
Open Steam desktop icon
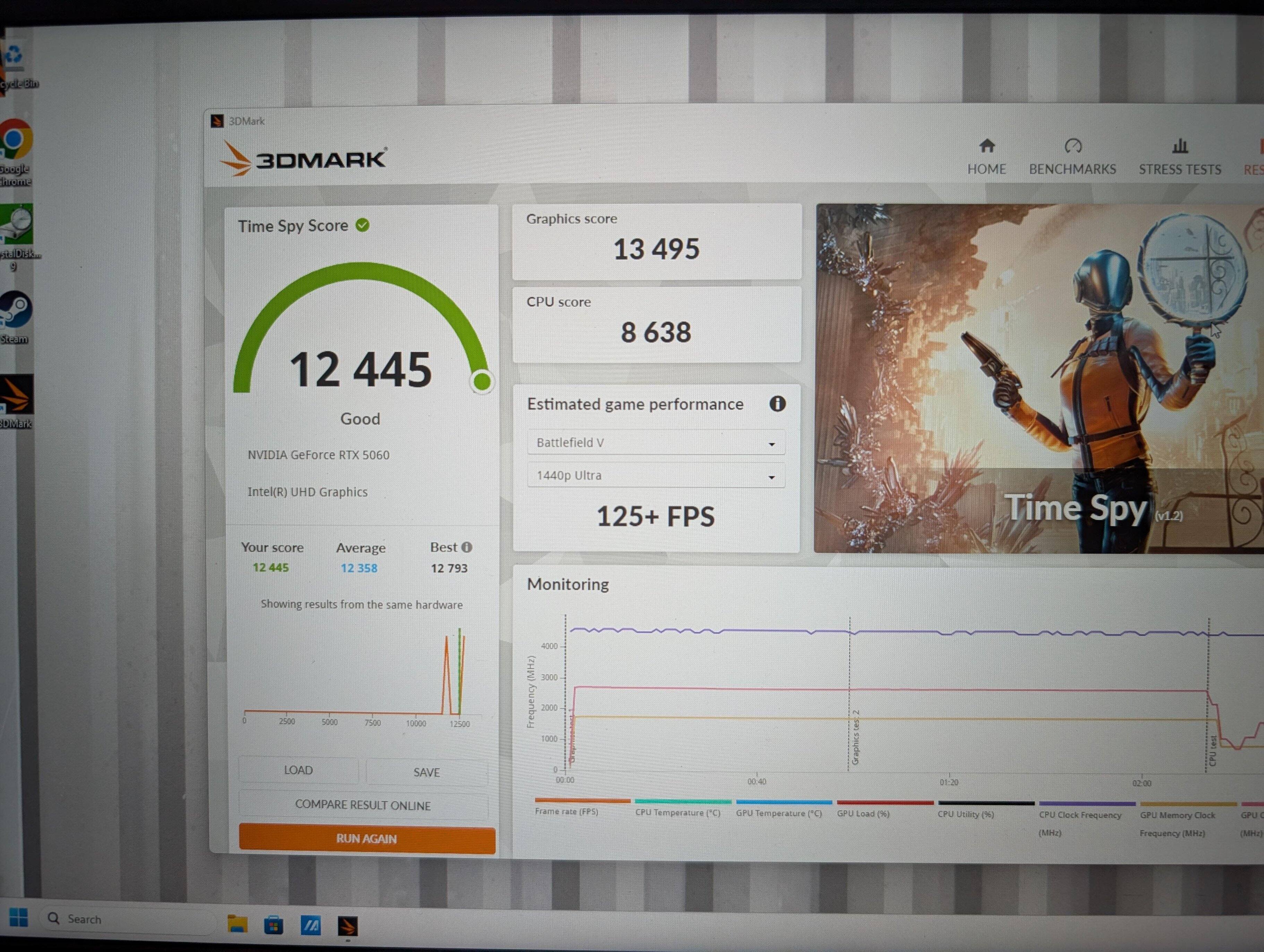15,310
